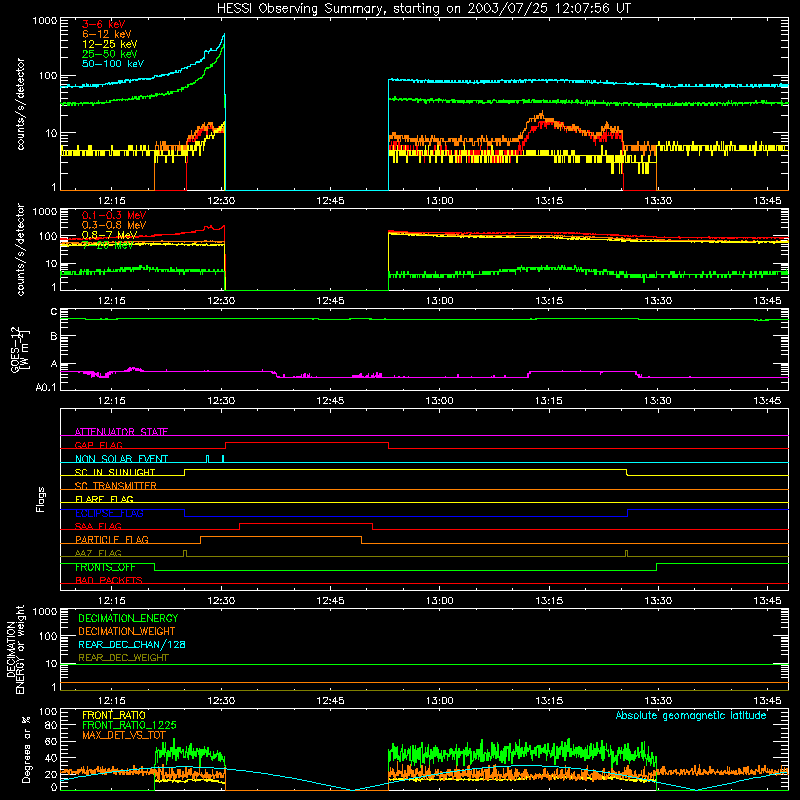The height and width of the screenshot is (800, 800).
Task: Select the cyan 50-100 keV legend entry
Action: tap(113, 64)
